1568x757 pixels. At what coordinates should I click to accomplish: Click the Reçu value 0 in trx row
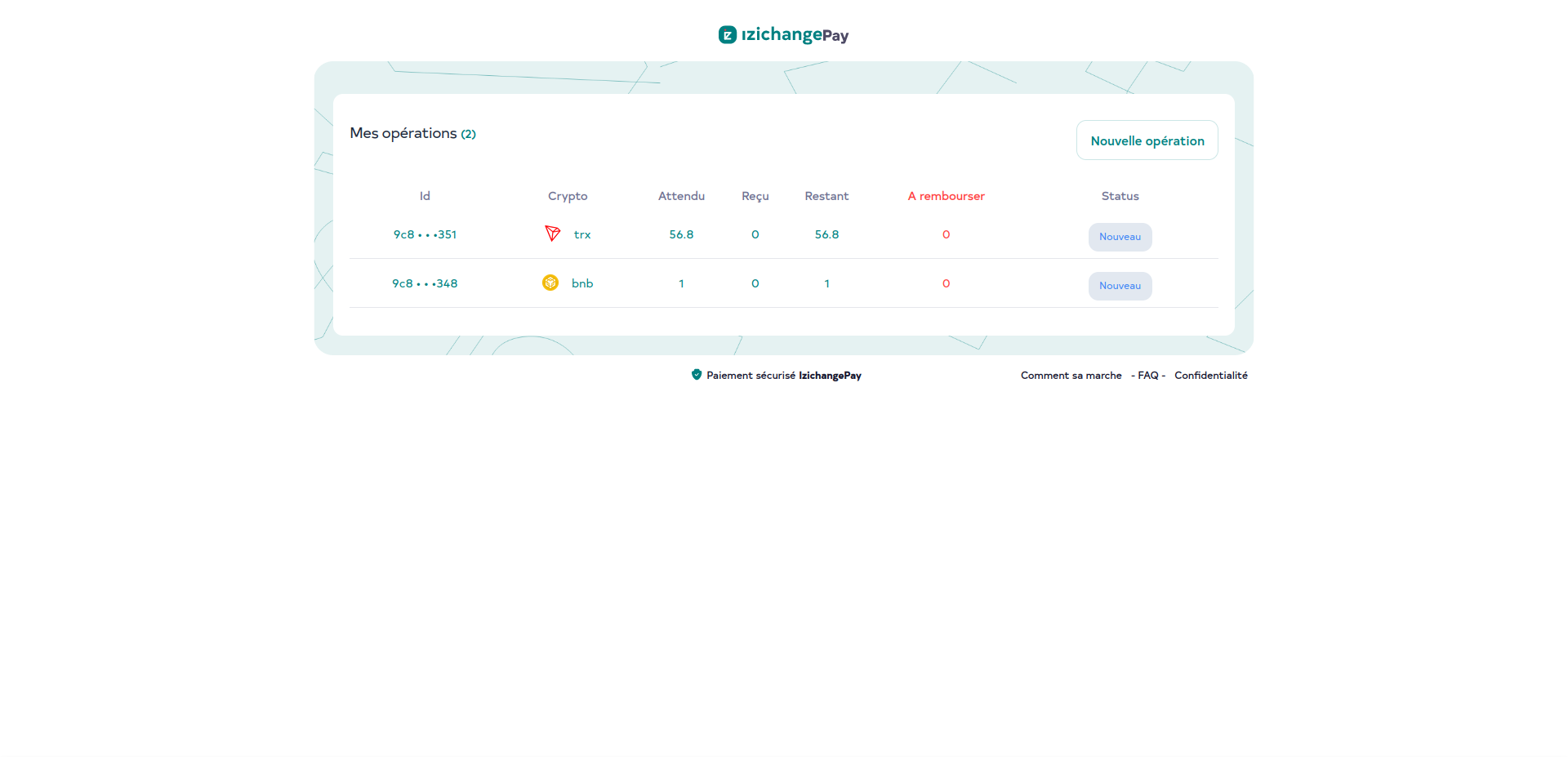click(755, 234)
